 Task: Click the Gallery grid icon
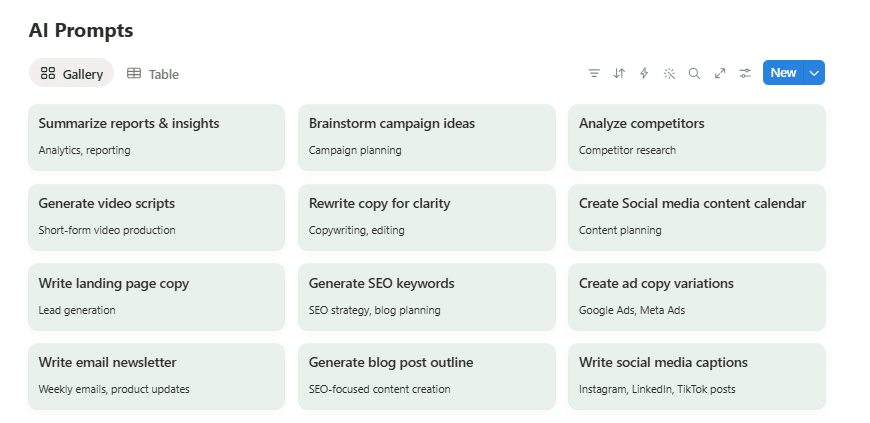click(48, 73)
